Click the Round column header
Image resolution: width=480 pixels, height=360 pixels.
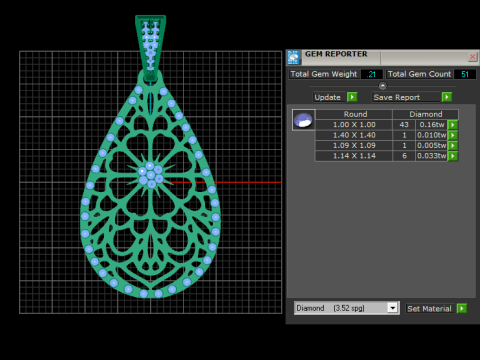click(354, 114)
